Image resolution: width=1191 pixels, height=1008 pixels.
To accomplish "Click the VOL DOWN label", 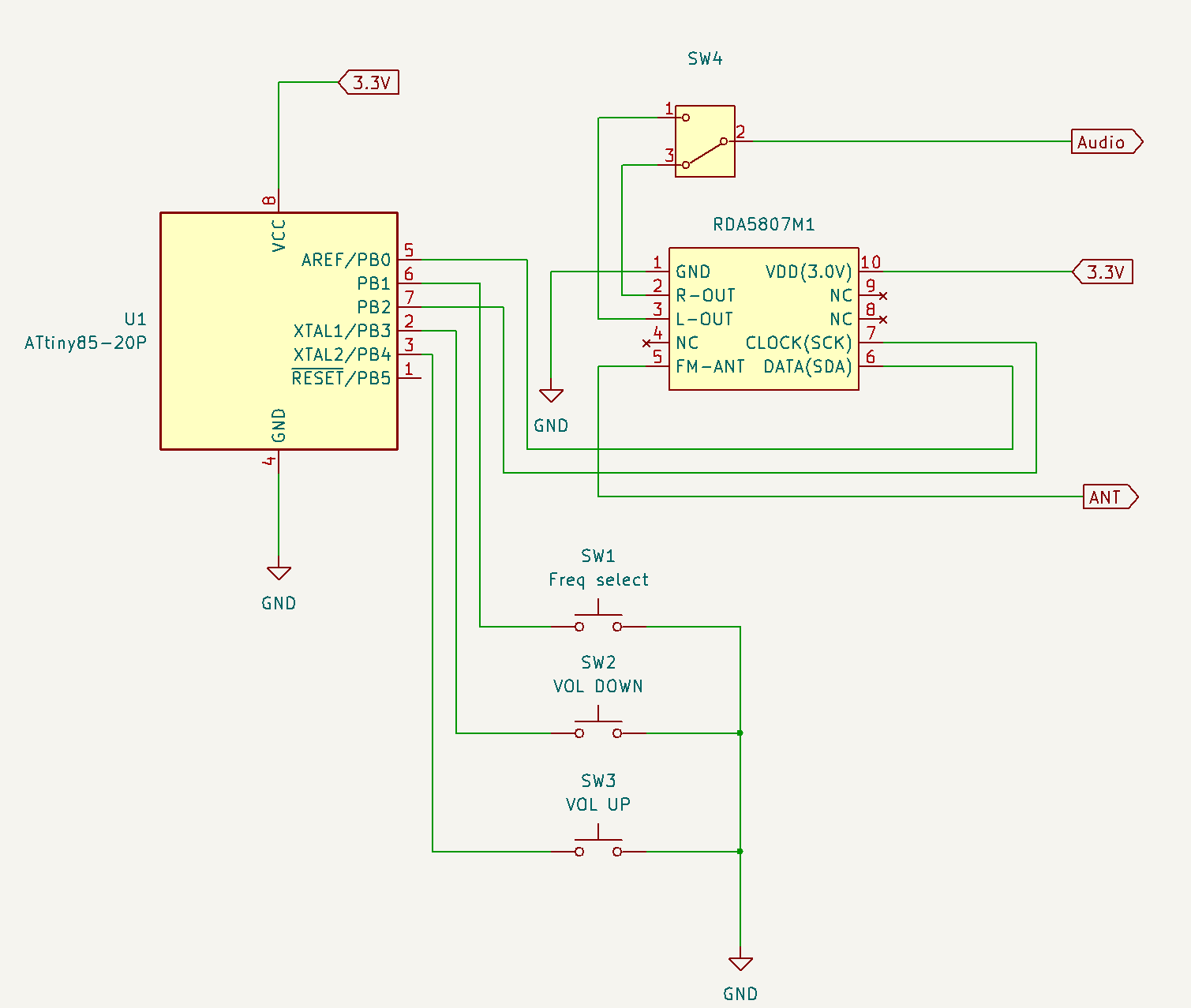I will coord(598,686).
